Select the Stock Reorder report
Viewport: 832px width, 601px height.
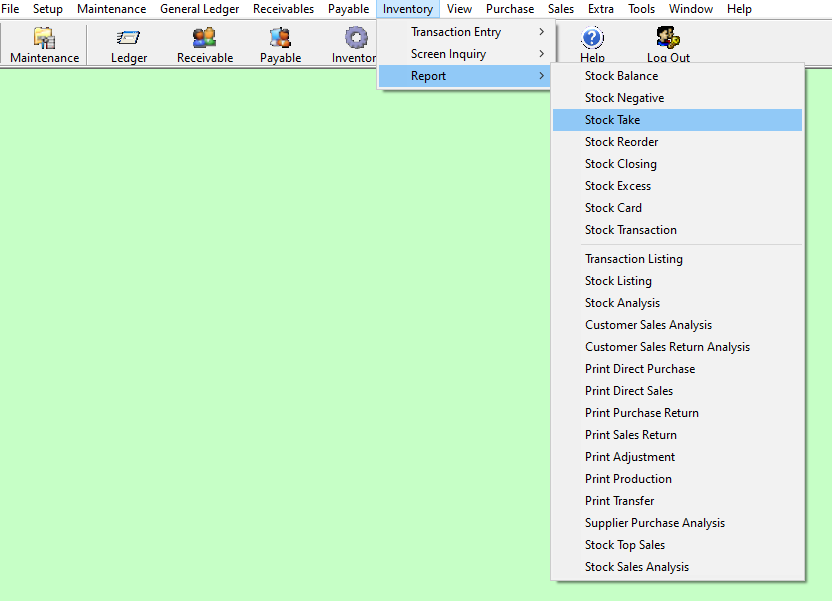[x=678, y=142]
